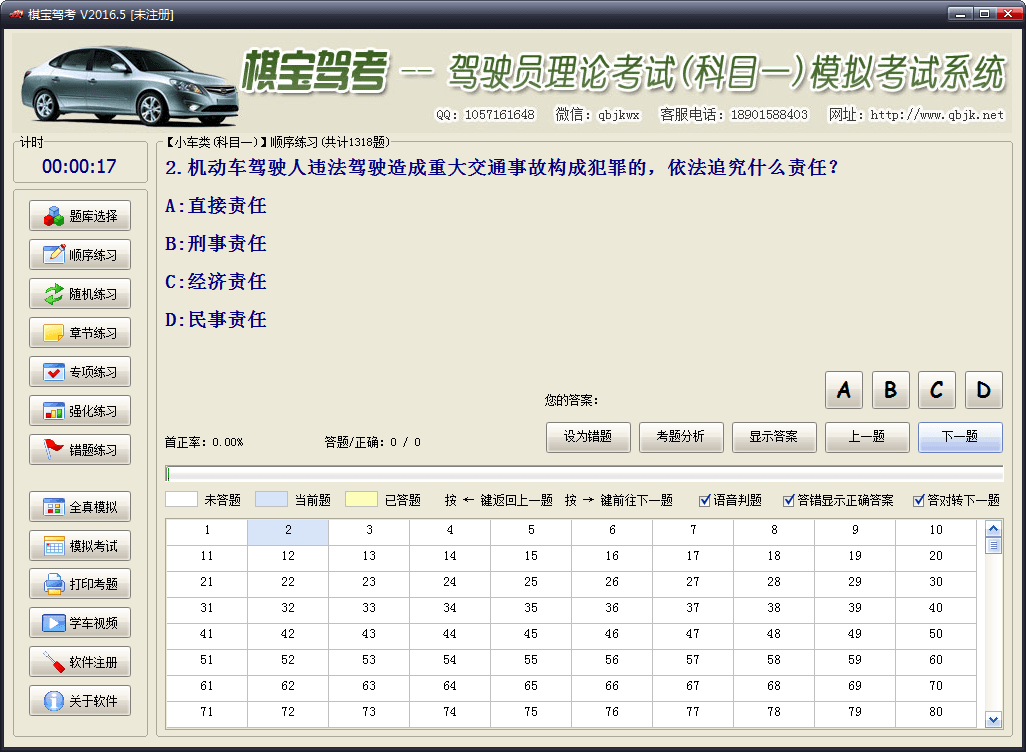This screenshot has height=752, width=1026.
Task: Select the 专项练习 checkmark icon
Action: coord(54,372)
